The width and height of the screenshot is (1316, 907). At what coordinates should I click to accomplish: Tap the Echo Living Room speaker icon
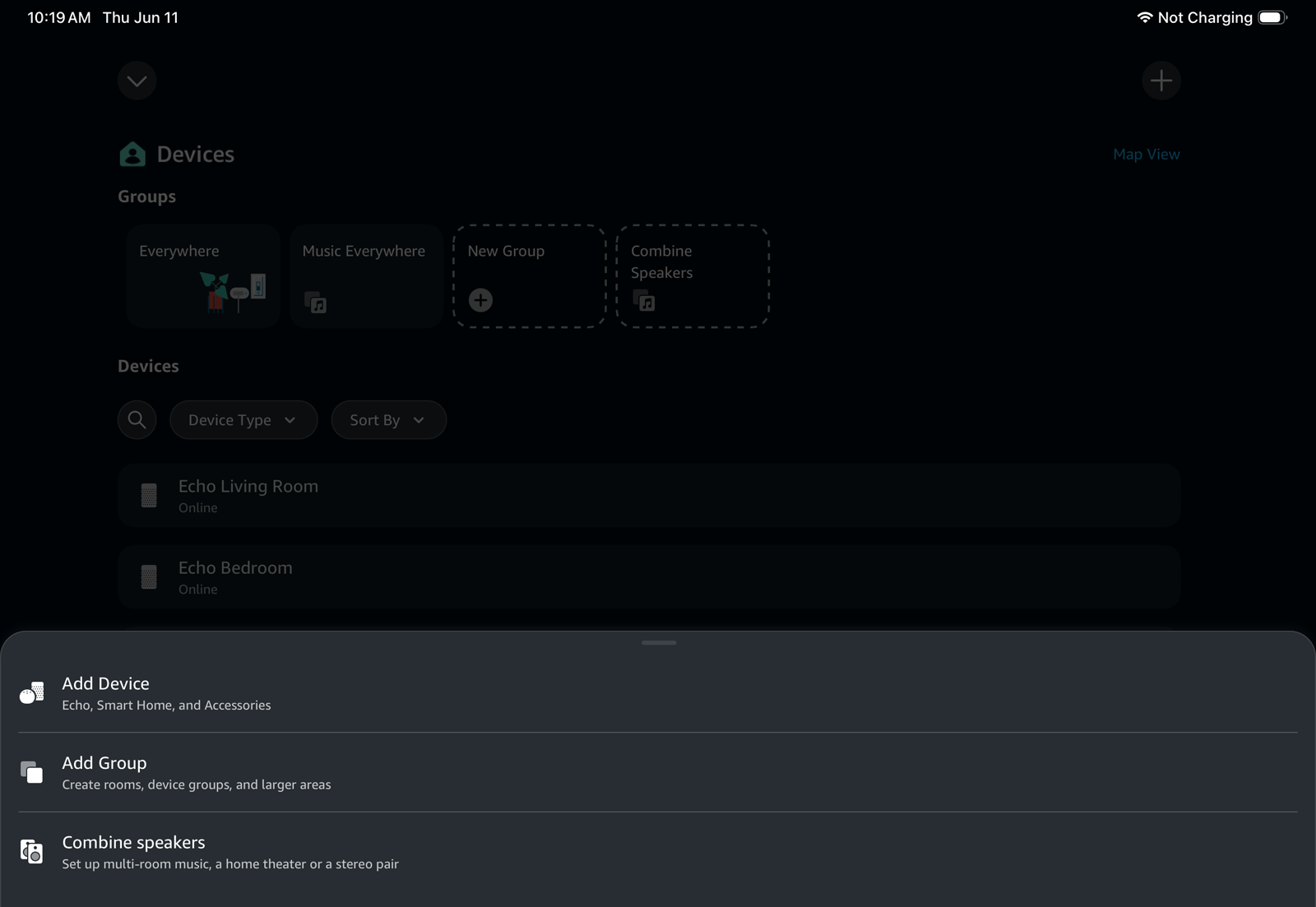(x=149, y=495)
